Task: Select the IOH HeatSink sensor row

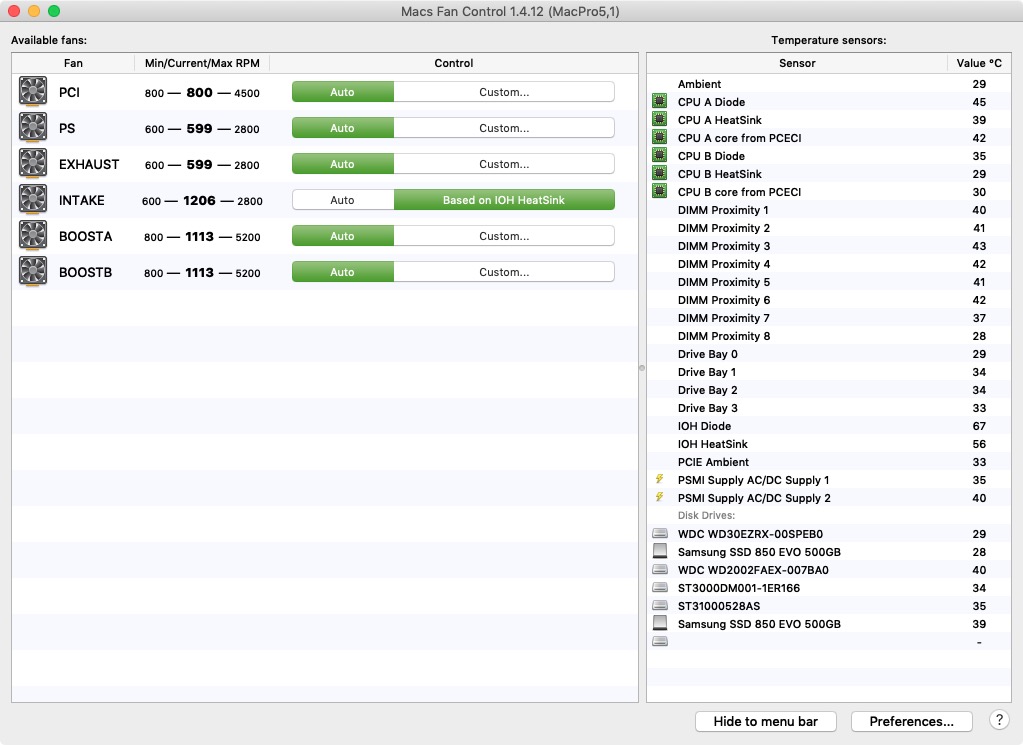Action: 829,444
